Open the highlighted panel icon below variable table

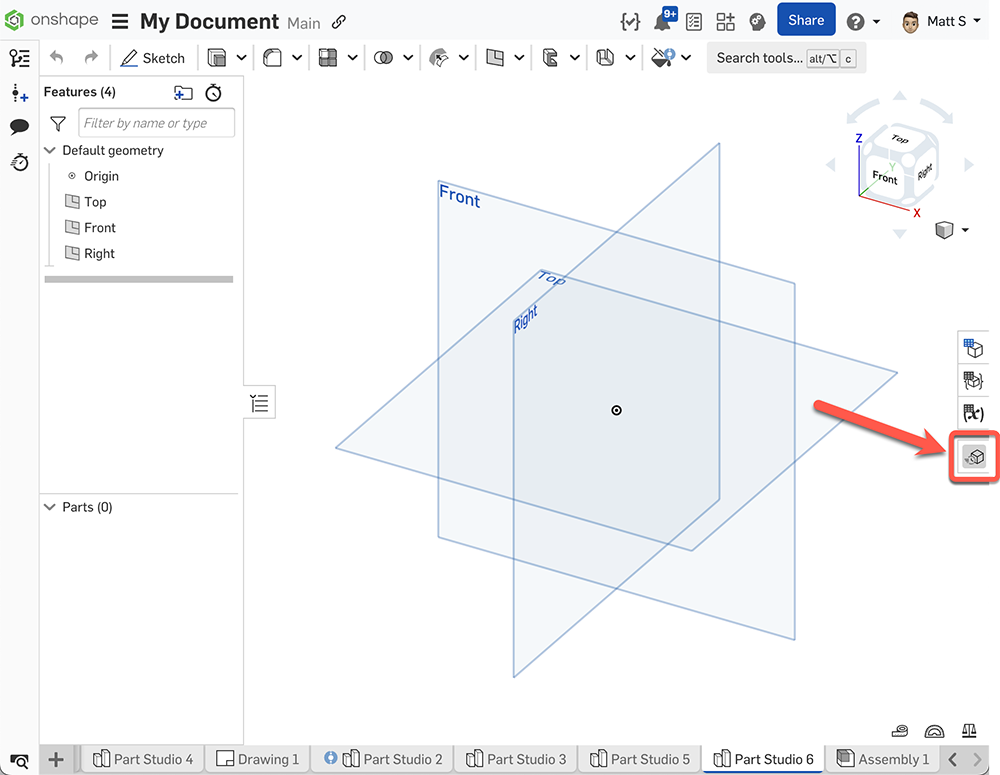[974, 457]
